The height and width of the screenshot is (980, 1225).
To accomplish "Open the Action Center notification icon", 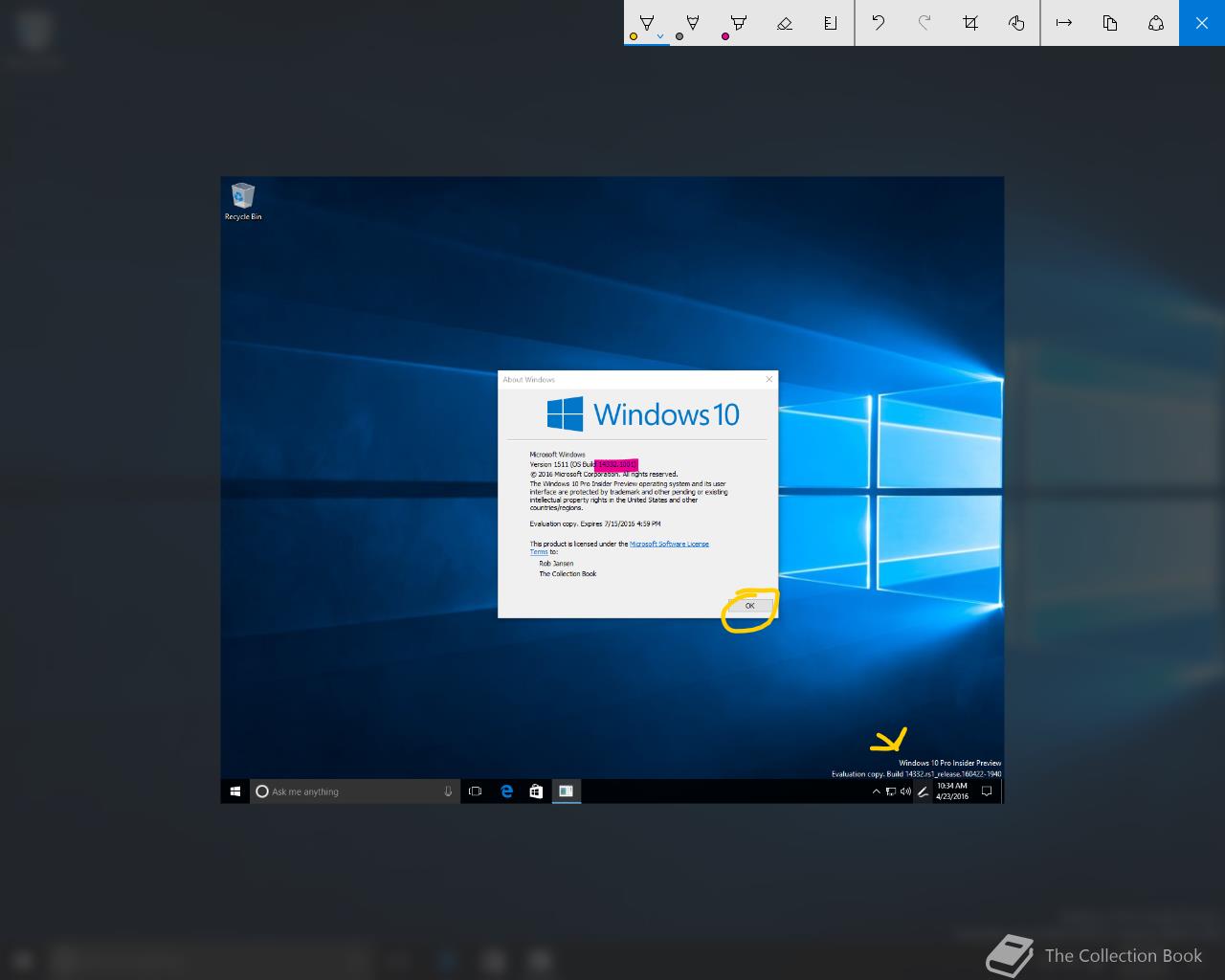I will click(x=987, y=791).
